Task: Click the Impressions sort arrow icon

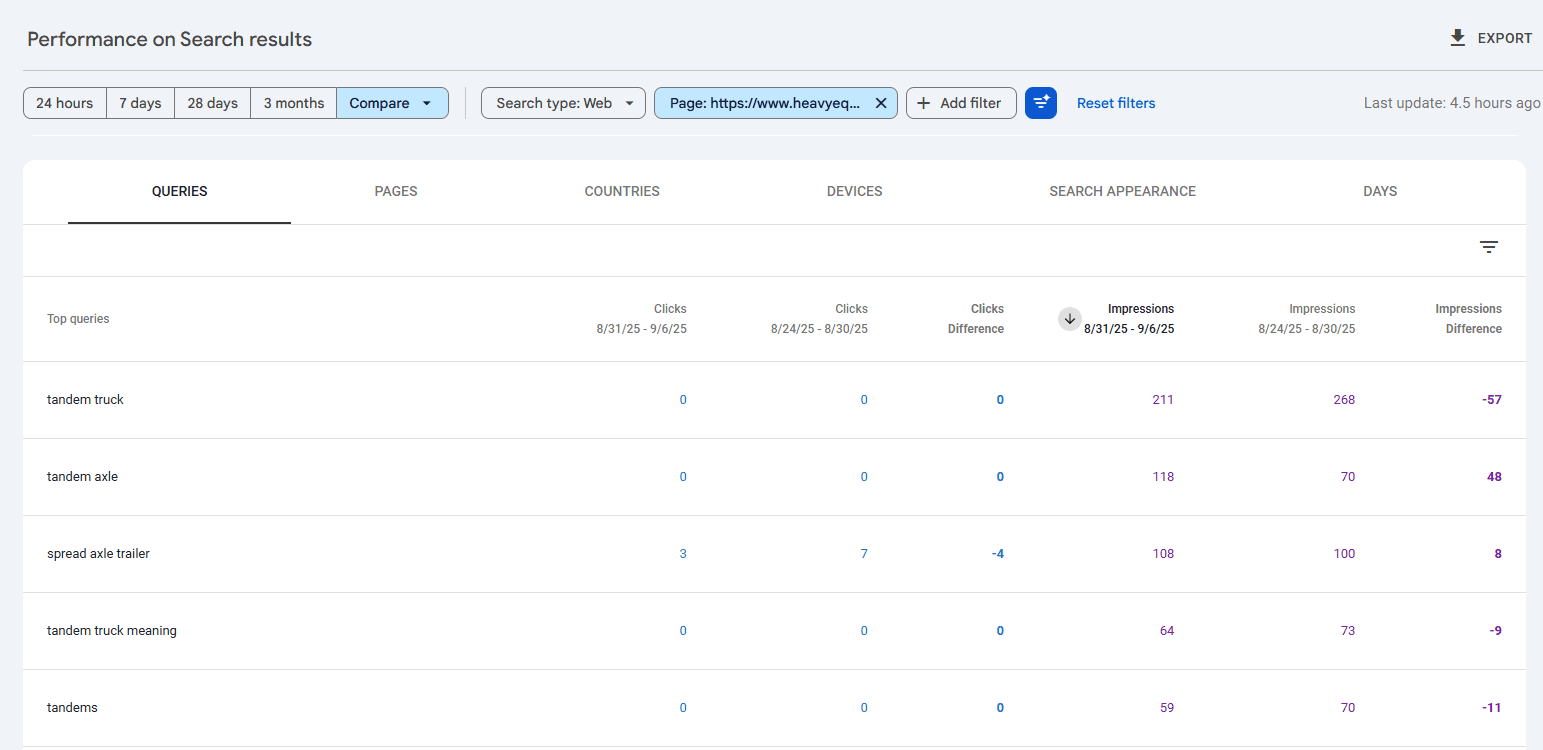Action: click(1070, 319)
